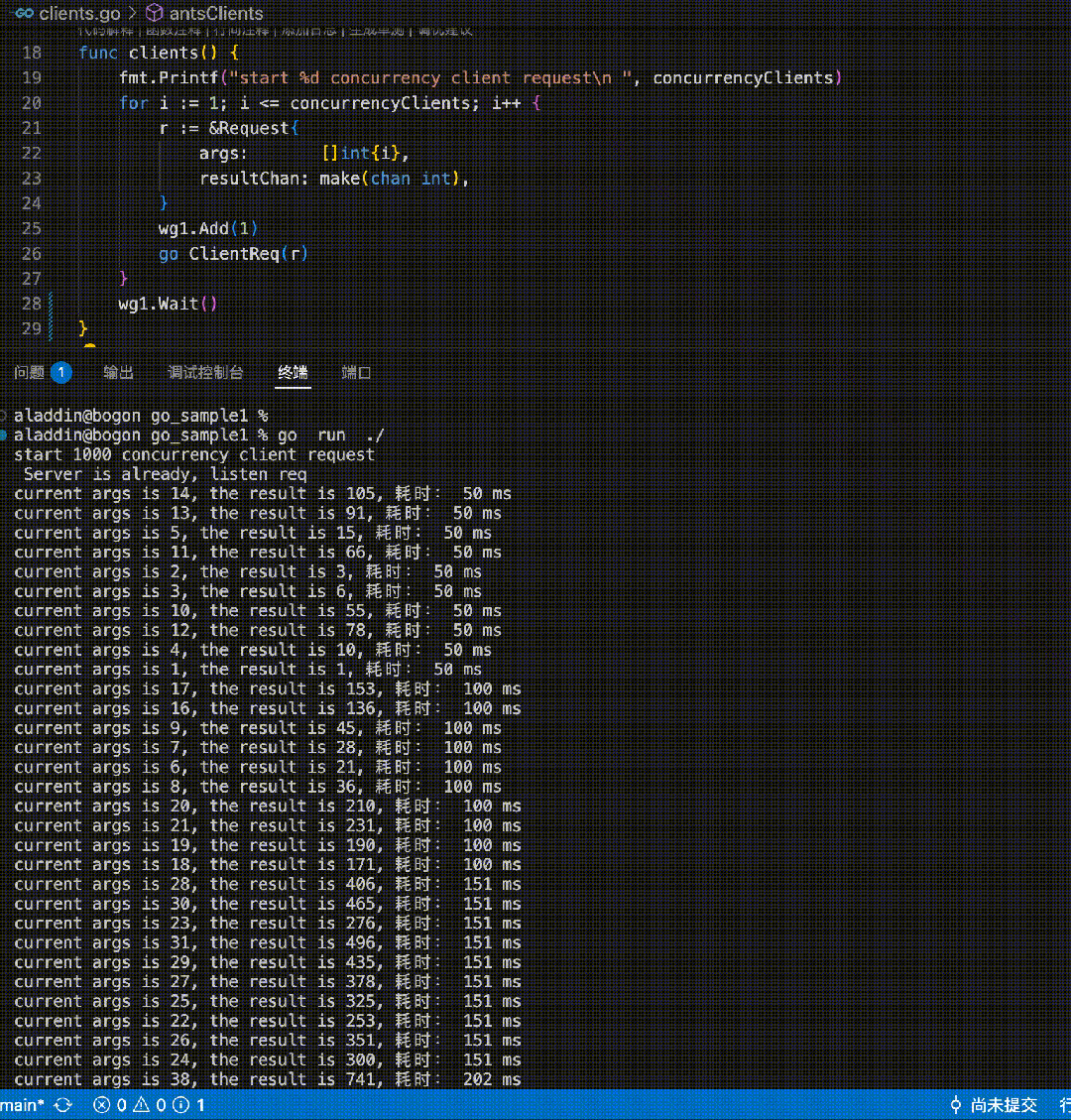1071x1120 pixels.
Task: Click line number 25 in gutter
Action: point(32,228)
